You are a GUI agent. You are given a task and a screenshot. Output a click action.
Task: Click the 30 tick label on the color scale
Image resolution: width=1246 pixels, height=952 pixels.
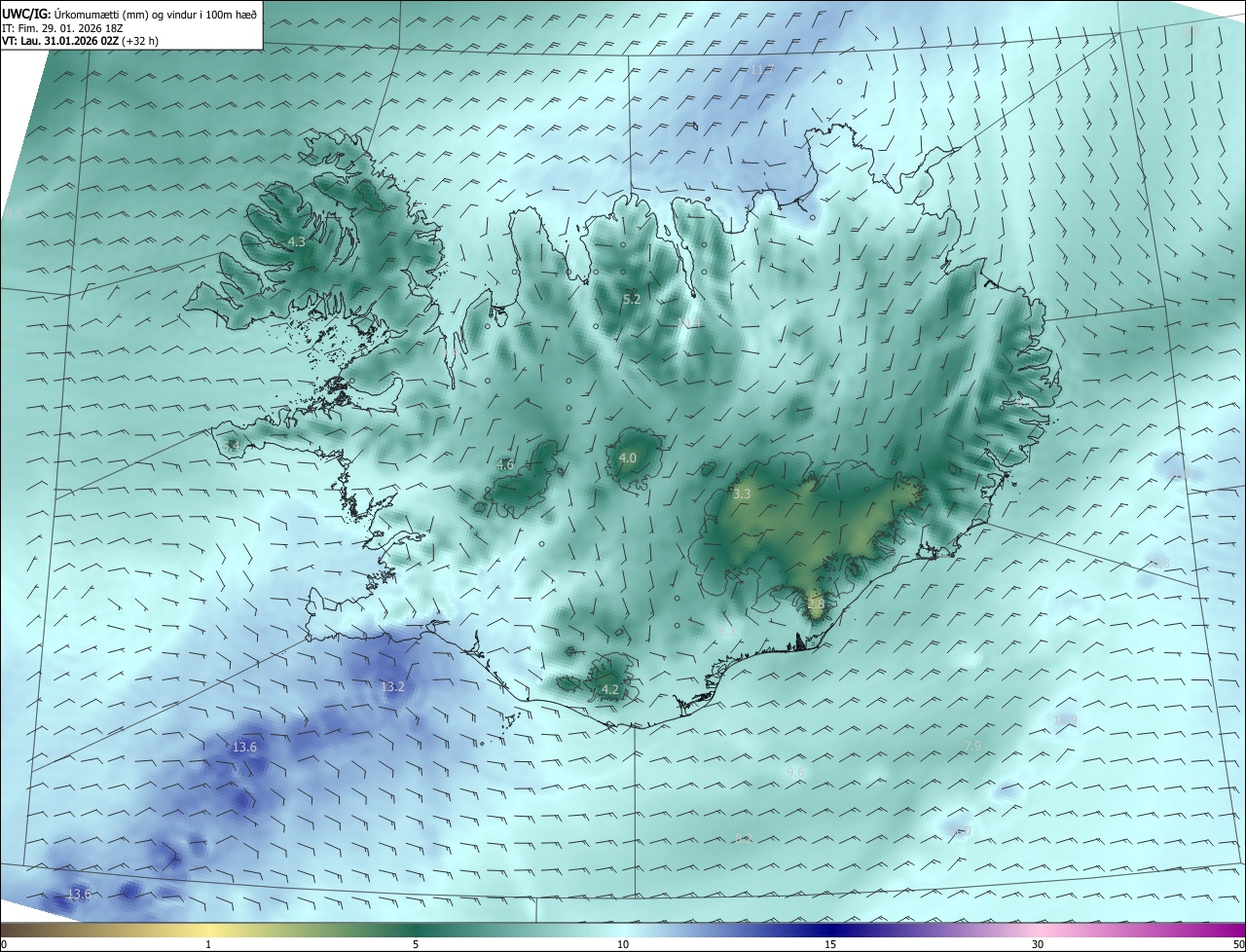point(1038,944)
